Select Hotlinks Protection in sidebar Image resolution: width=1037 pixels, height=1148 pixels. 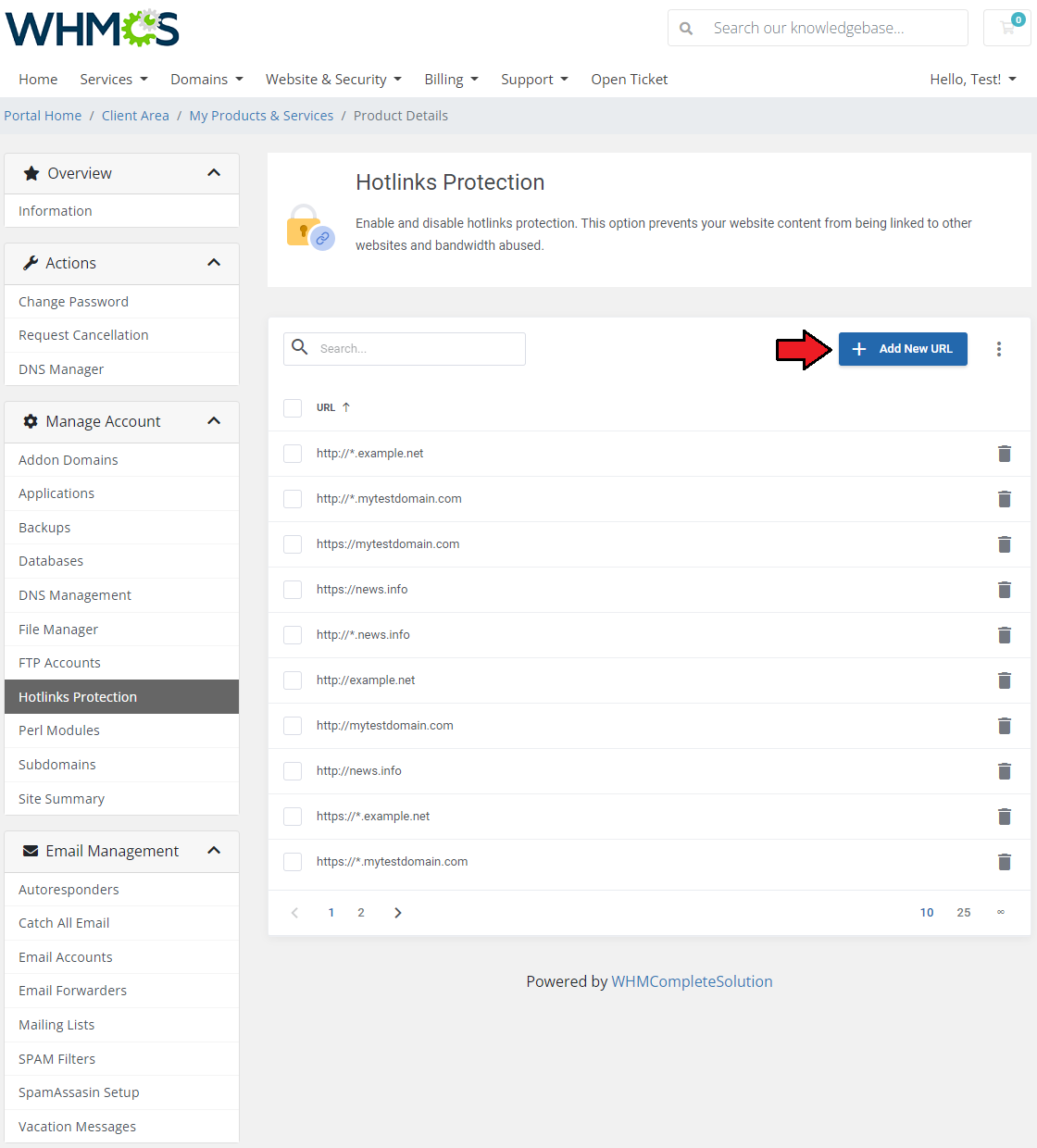point(121,697)
